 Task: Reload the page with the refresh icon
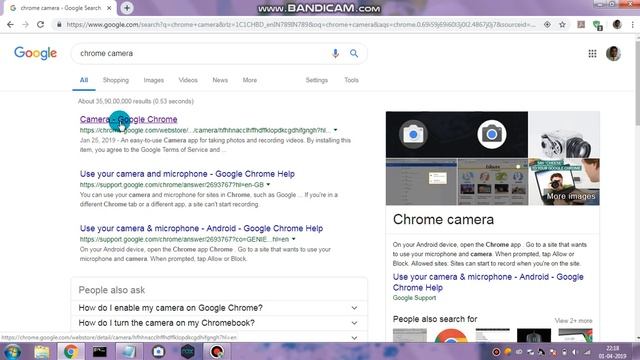40,24
